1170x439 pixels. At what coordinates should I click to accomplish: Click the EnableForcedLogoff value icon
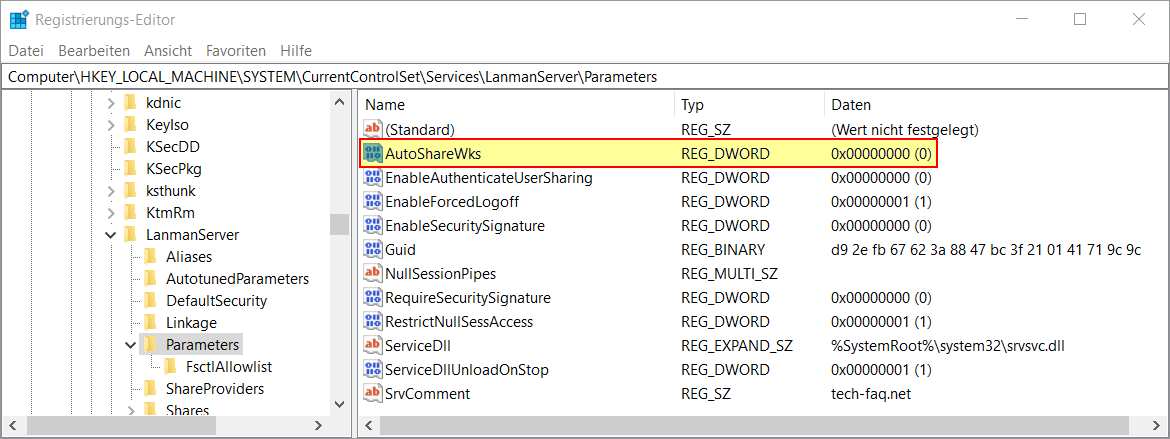373,202
